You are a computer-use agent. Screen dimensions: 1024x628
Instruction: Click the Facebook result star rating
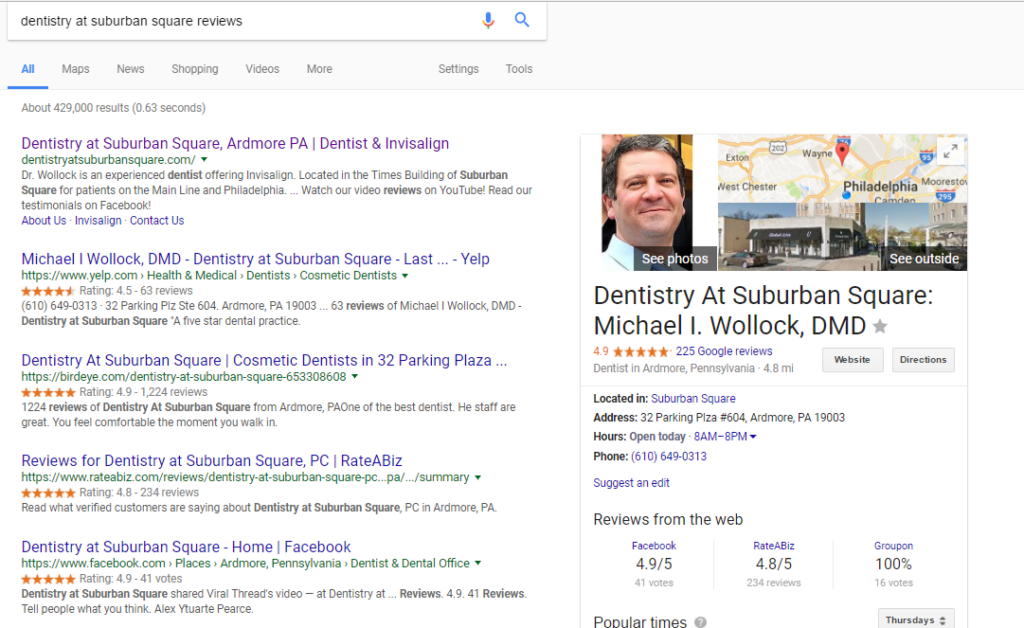[x=48, y=579]
